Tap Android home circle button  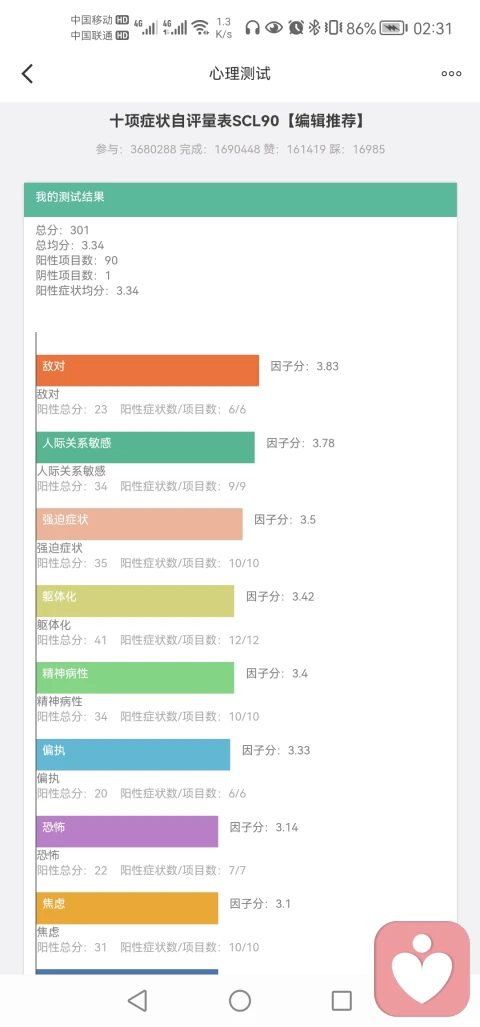pyautogui.click(x=240, y=1000)
